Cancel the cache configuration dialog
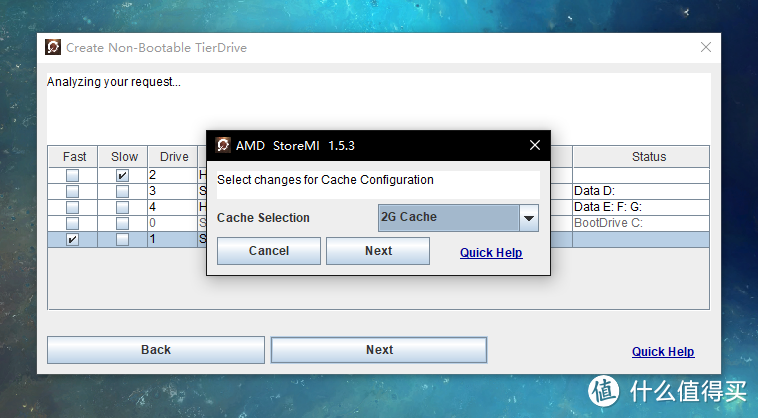758x418 pixels. (269, 251)
